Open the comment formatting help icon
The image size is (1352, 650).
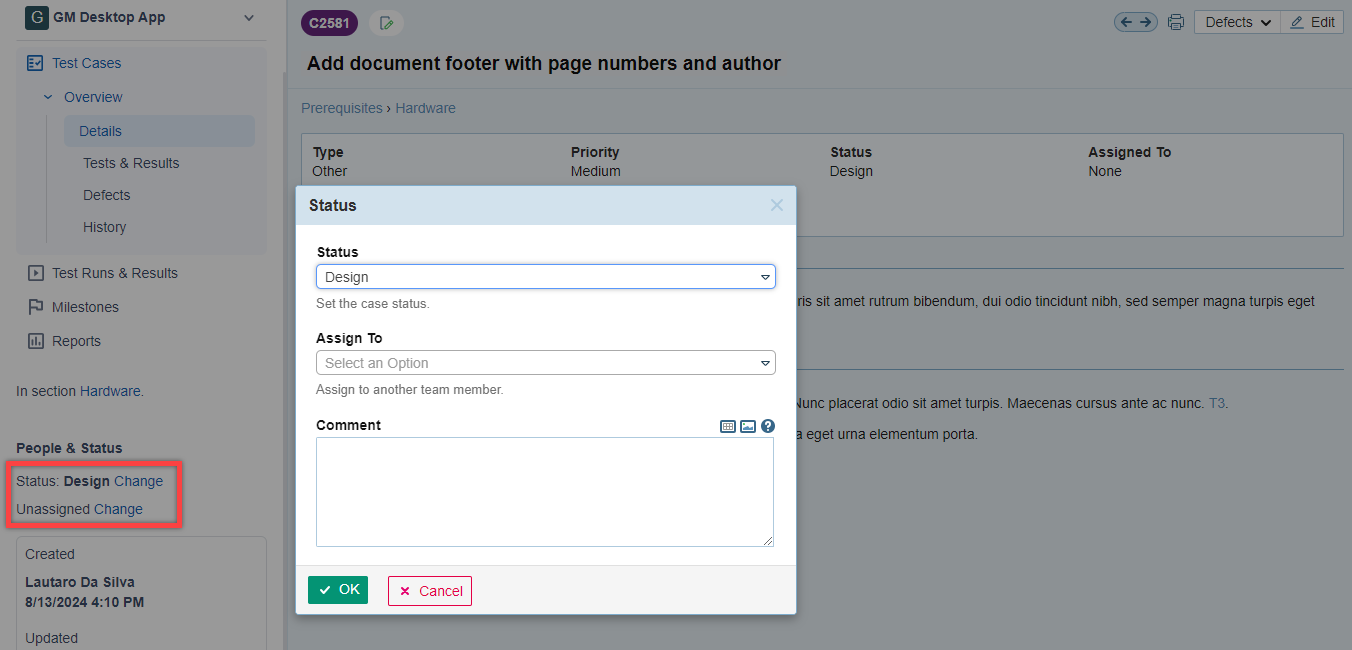tap(768, 426)
